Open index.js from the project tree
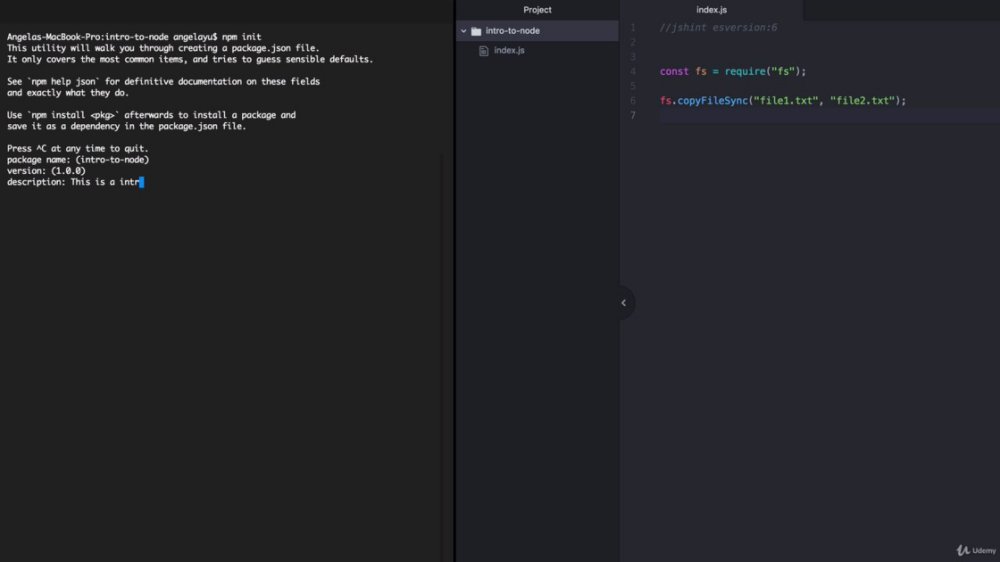Image resolution: width=1000 pixels, height=562 pixels. pos(509,50)
